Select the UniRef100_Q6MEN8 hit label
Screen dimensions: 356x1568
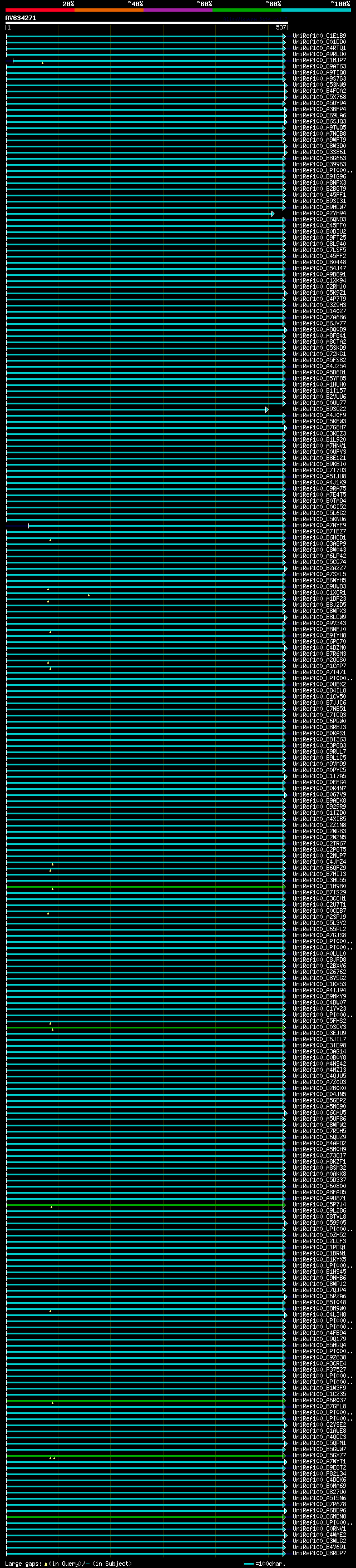click(319, 1516)
